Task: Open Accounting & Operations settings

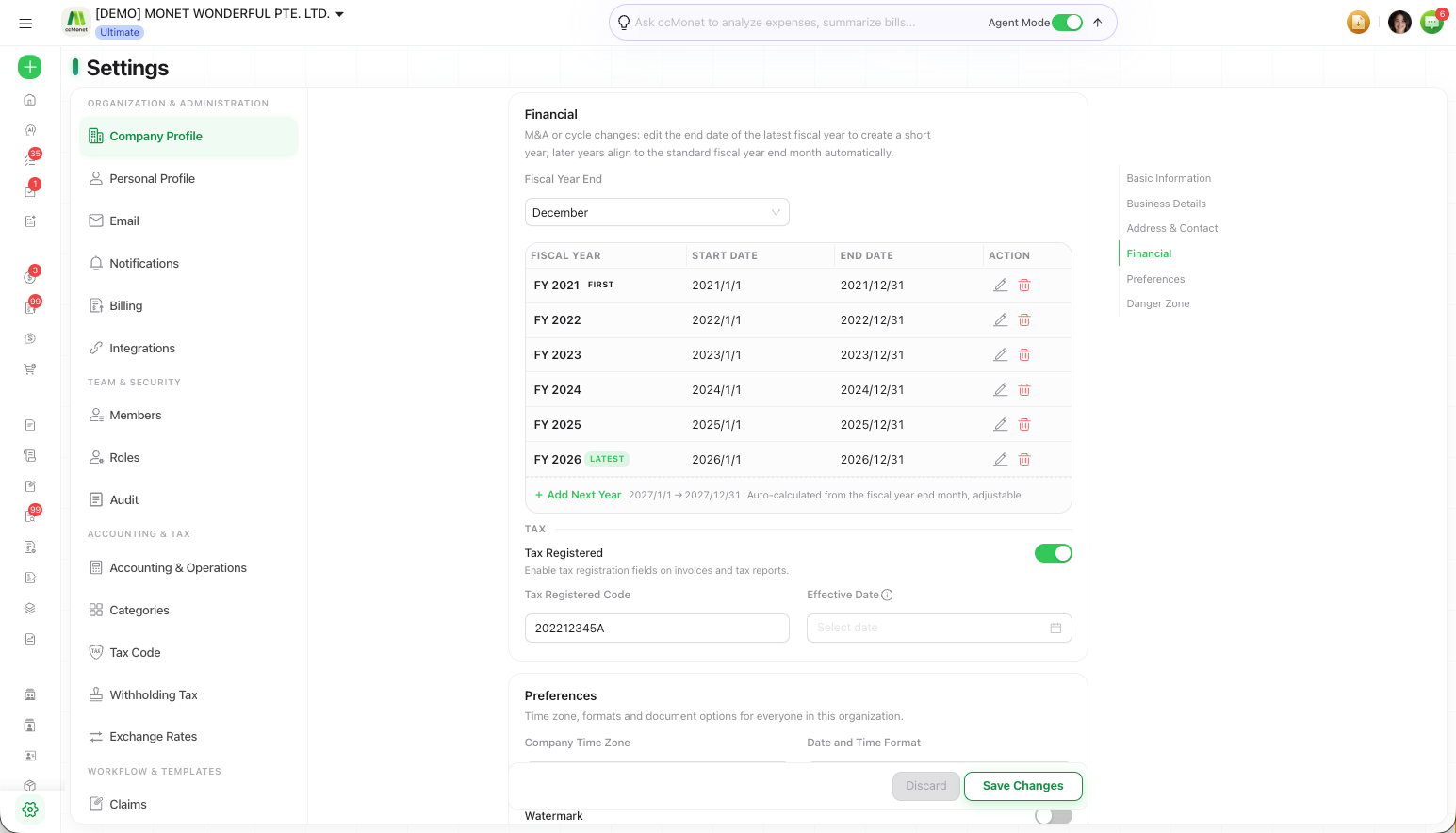Action: point(188,568)
